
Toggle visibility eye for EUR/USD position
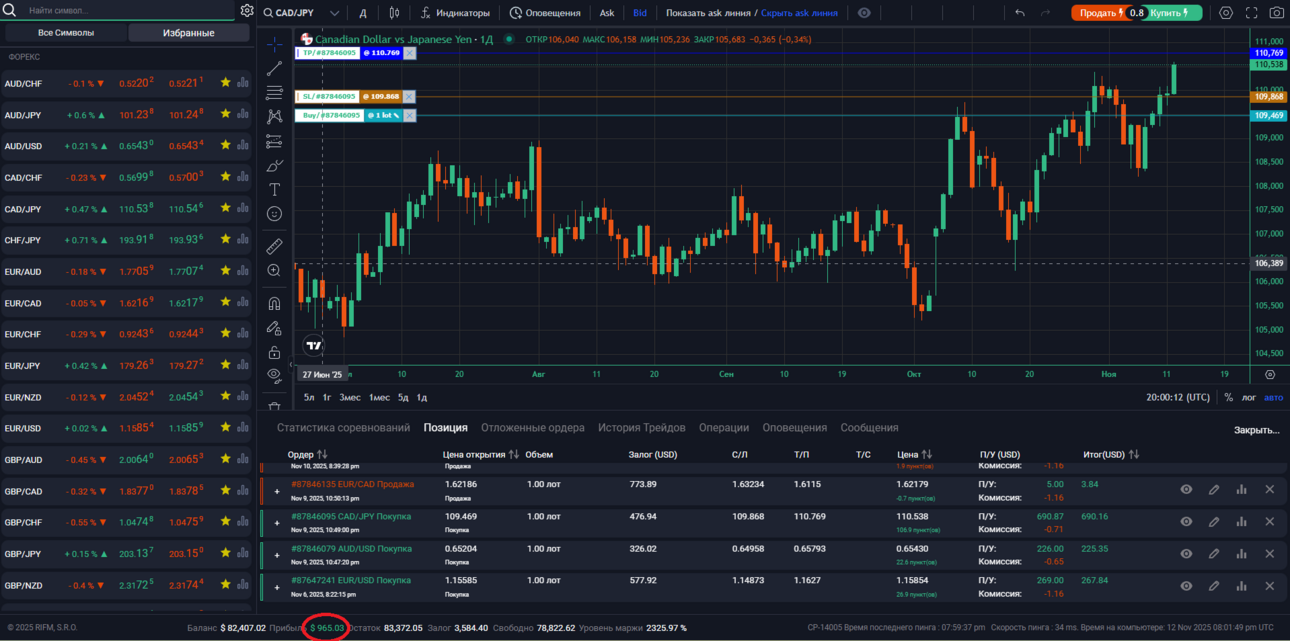[1186, 586]
